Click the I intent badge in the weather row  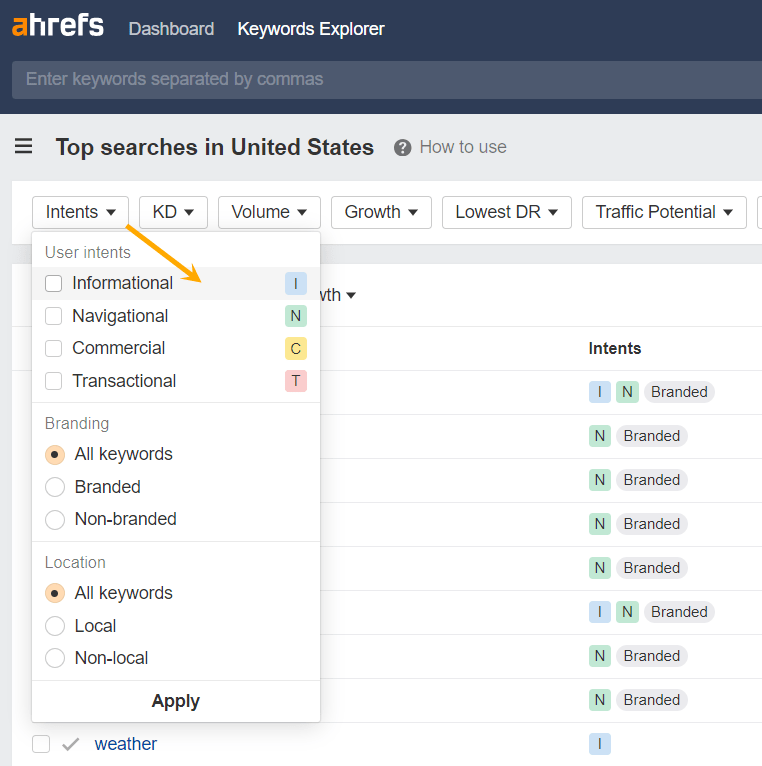click(x=600, y=744)
